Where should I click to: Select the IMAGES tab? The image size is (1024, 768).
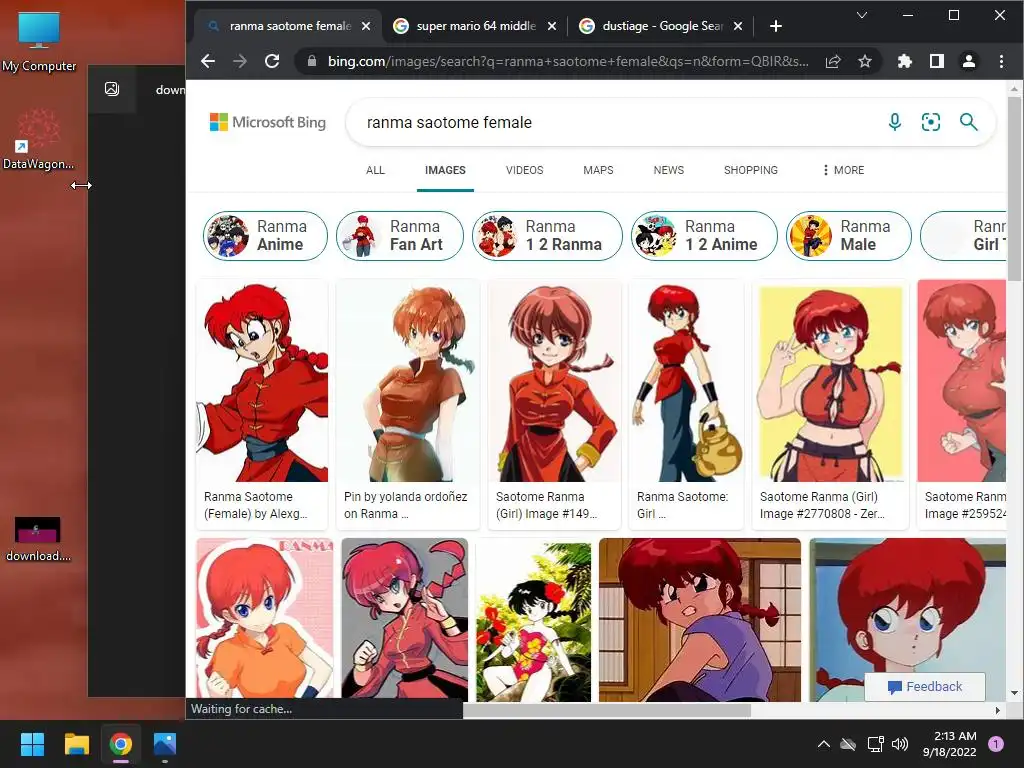(x=445, y=170)
